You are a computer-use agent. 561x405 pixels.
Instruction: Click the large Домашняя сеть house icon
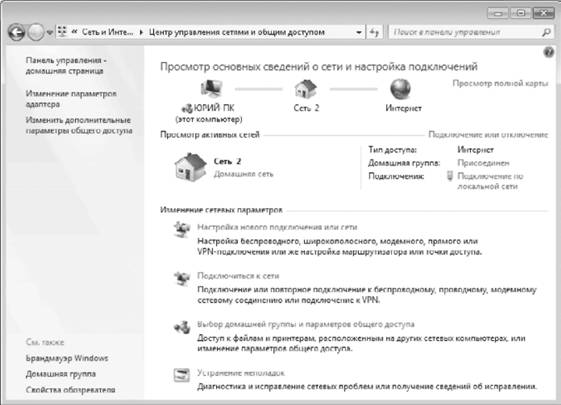pos(190,167)
